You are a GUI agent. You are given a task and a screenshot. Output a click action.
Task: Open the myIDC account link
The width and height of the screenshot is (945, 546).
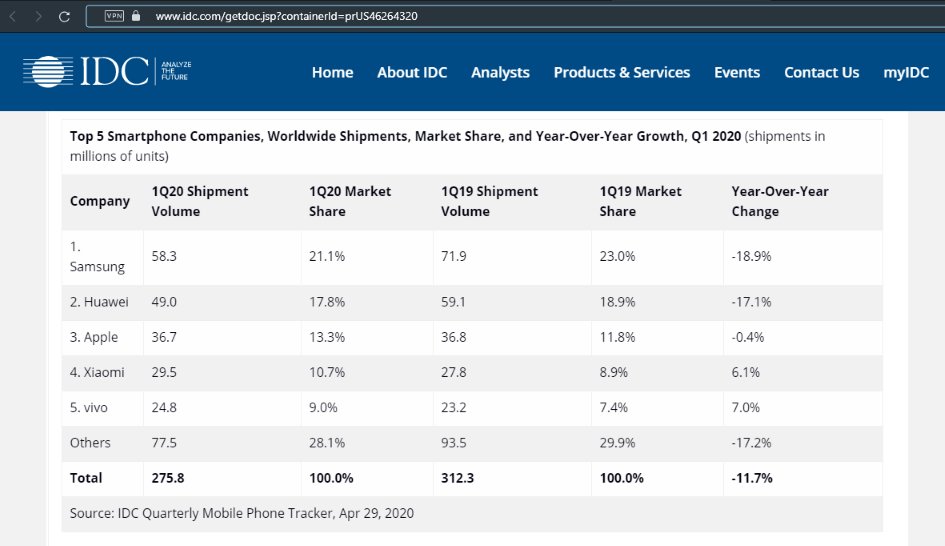pyautogui.click(x=906, y=72)
